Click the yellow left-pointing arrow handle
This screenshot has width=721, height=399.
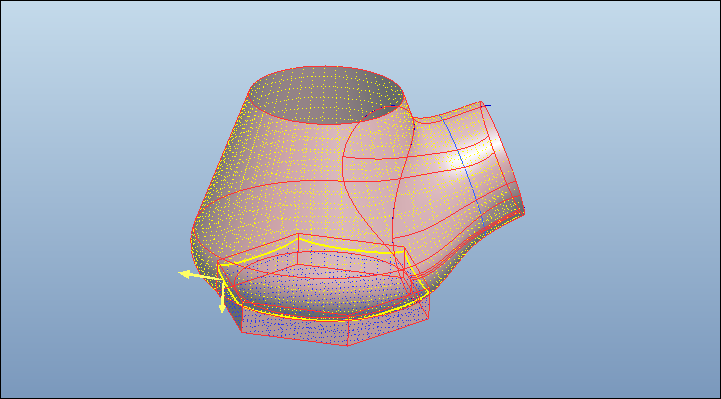click(185, 274)
